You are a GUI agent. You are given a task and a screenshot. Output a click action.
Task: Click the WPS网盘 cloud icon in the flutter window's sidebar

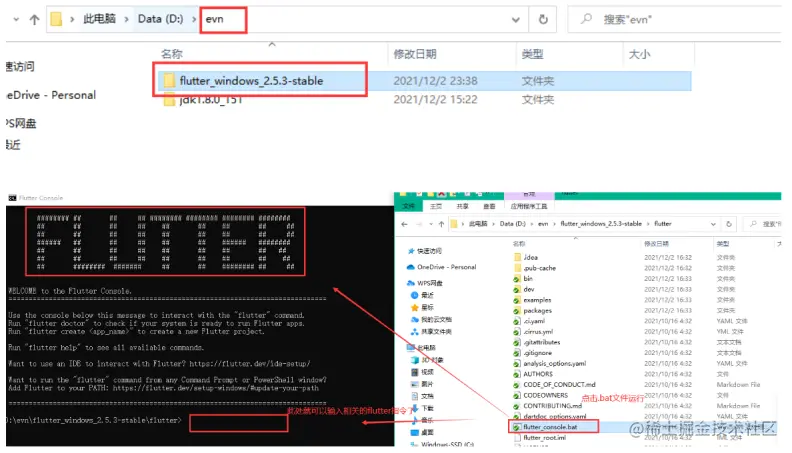click(x=411, y=283)
